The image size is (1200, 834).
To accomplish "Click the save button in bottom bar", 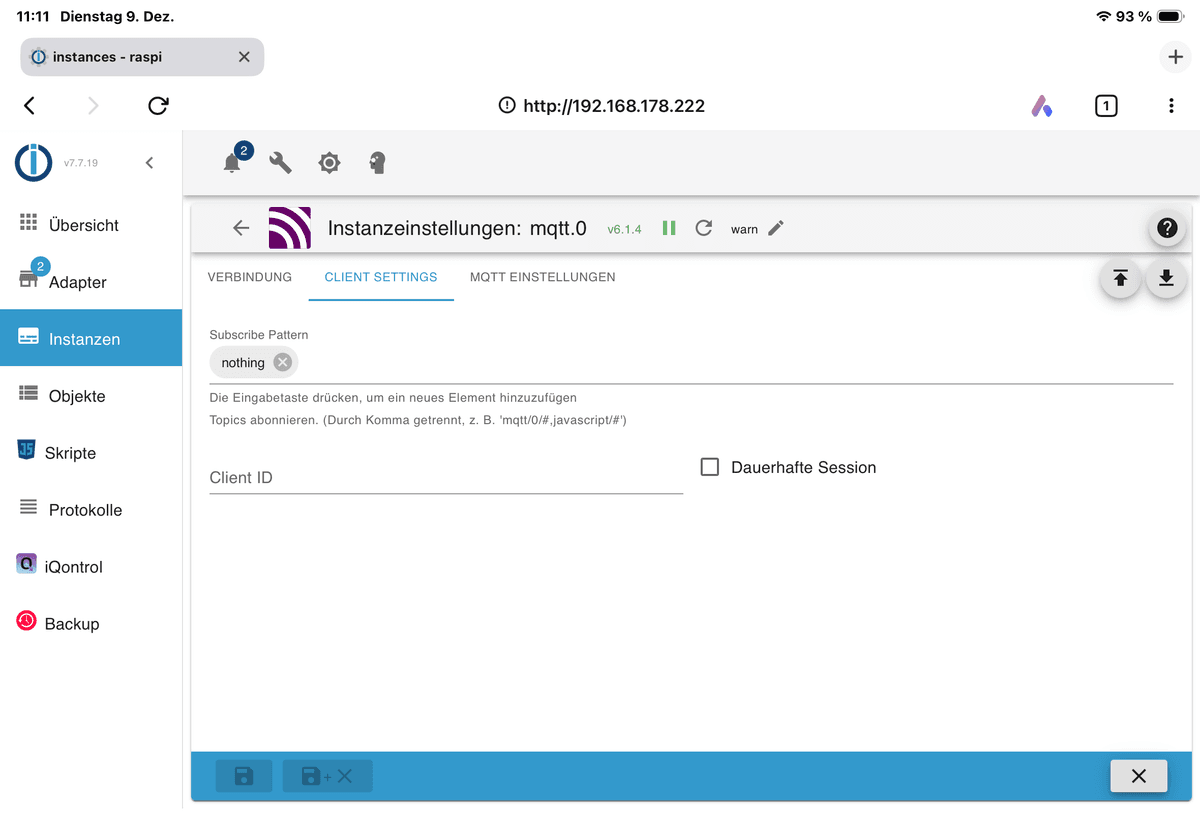I will (x=244, y=776).
